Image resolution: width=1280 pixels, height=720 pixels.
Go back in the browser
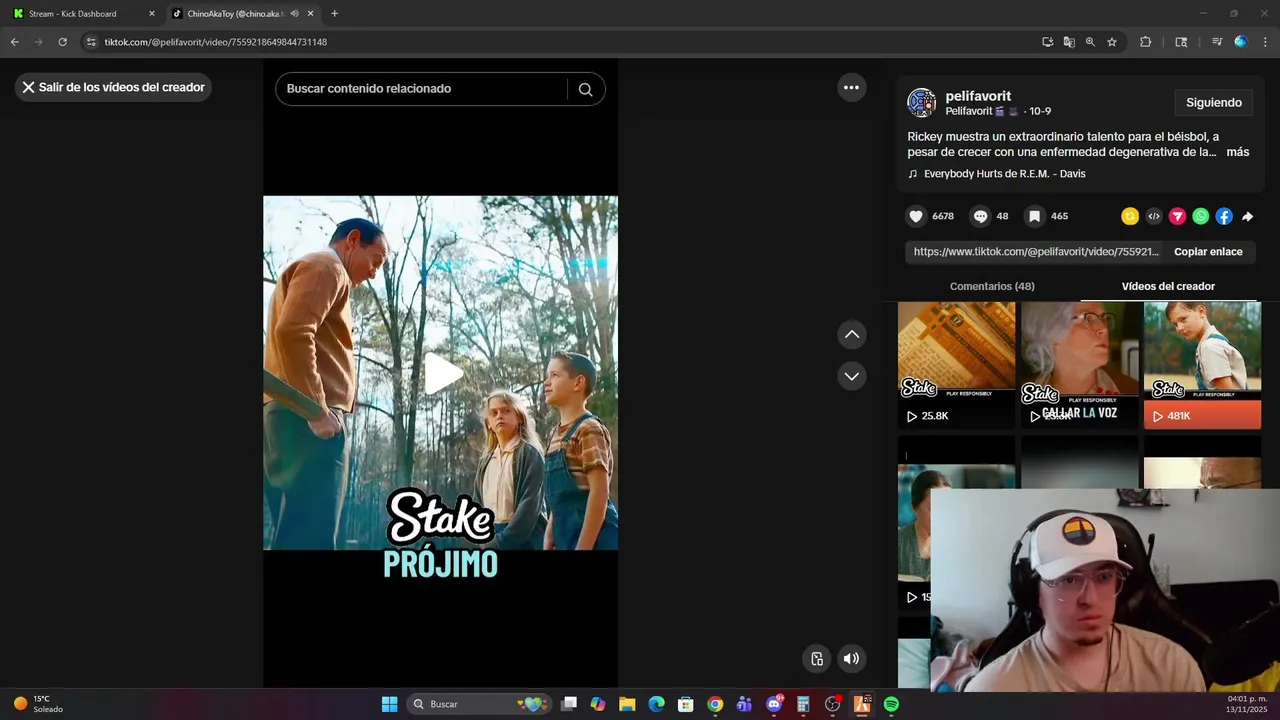click(15, 42)
